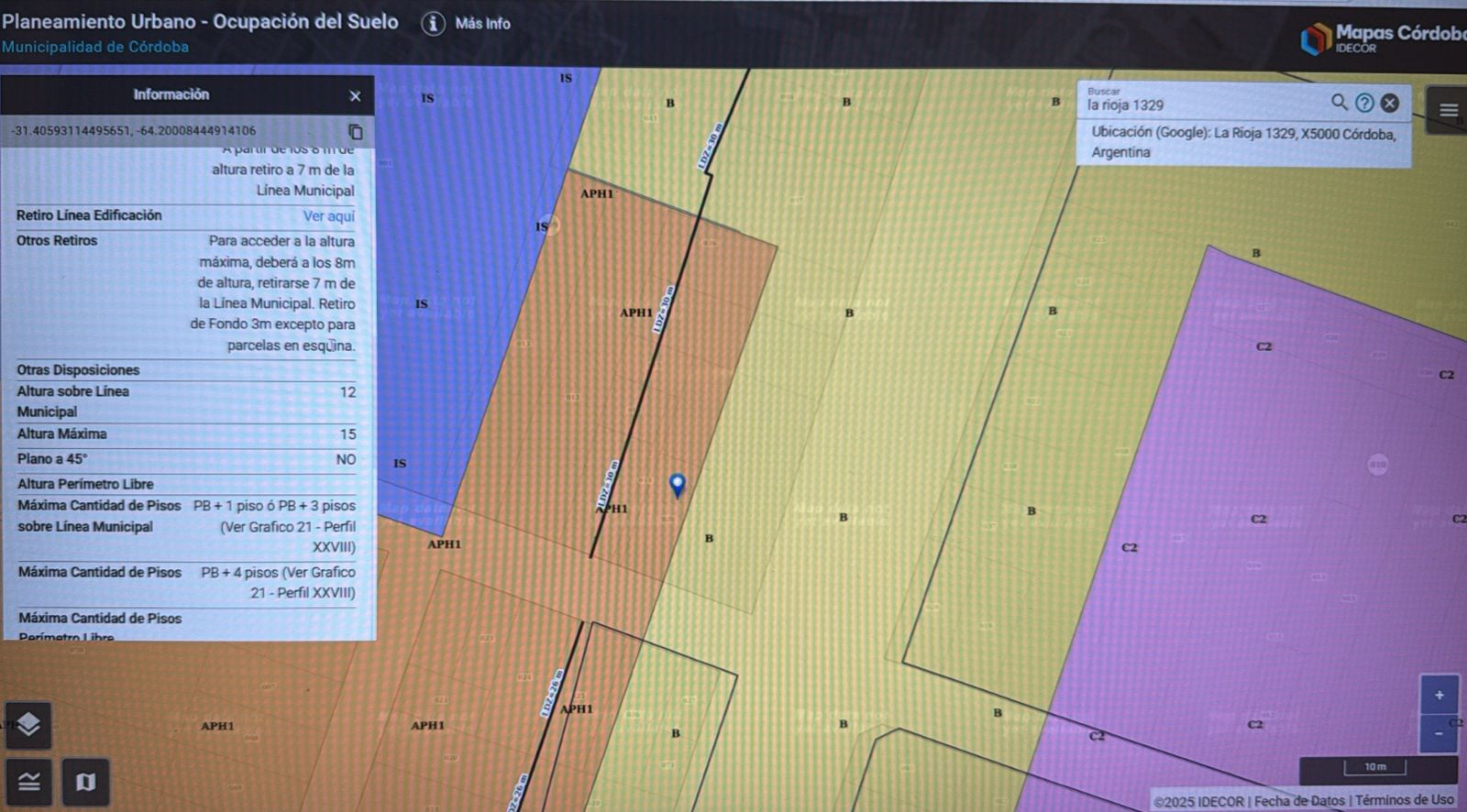This screenshot has height=812, width=1467.
Task: Click the magnifying glass search icon
Action: [1339, 103]
